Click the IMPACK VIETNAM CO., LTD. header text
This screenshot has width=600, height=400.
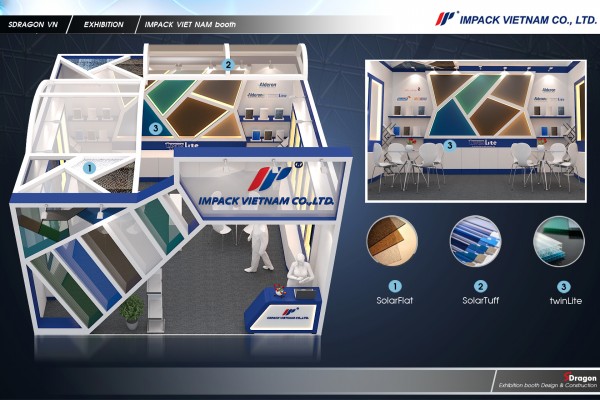click(528, 20)
